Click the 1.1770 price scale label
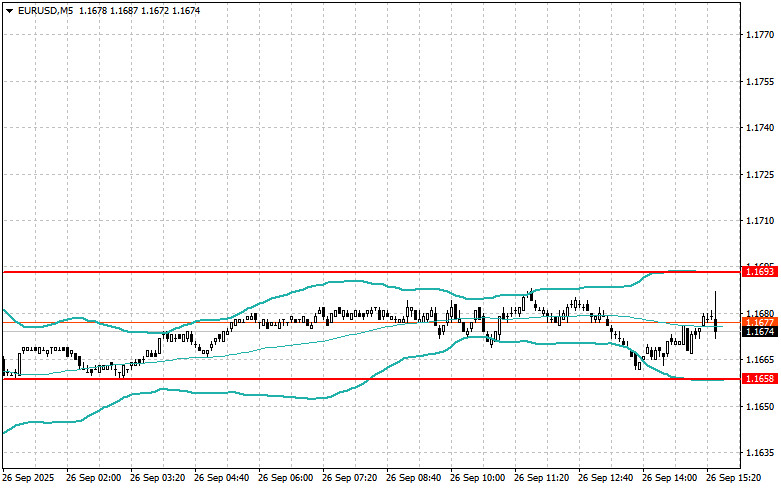The height and width of the screenshot is (489, 781). (760, 35)
